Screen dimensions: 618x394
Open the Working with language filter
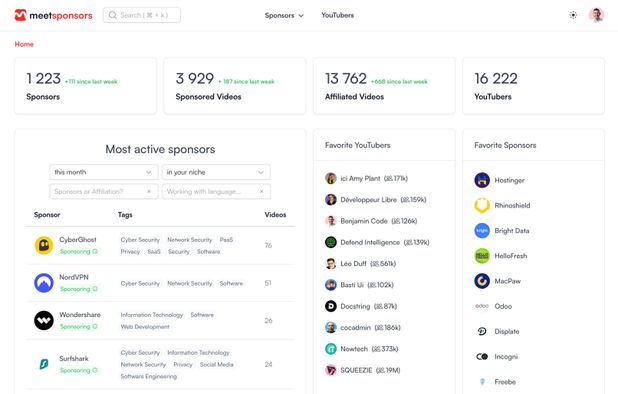coord(216,191)
